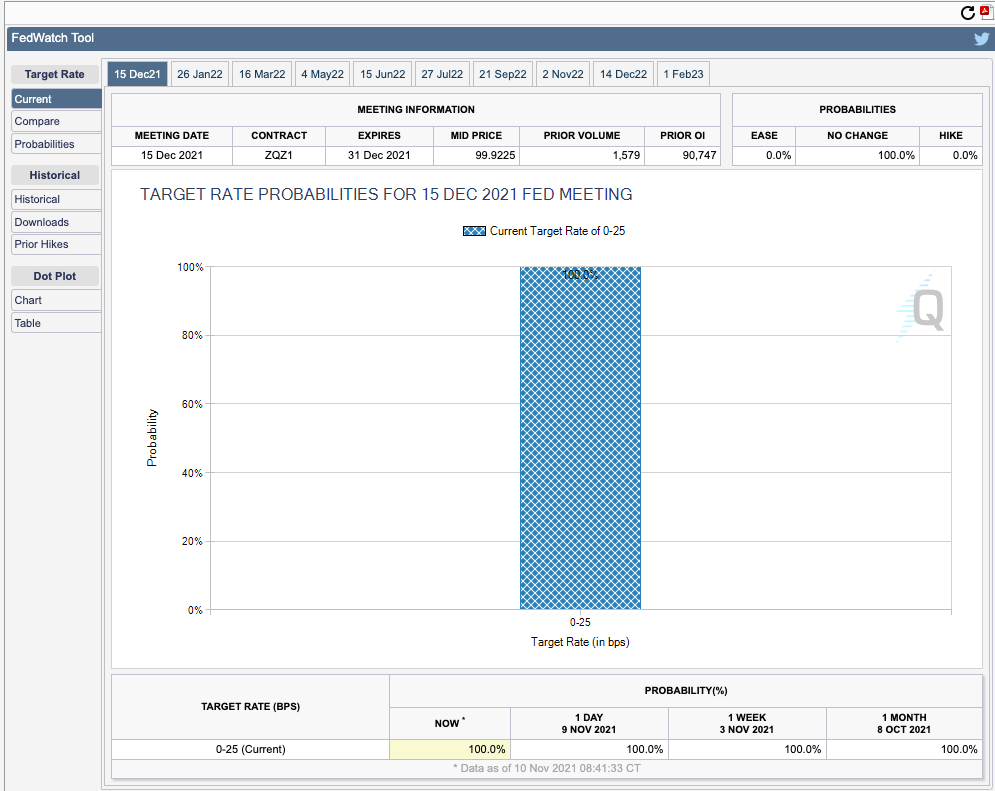The width and height of the screenshot is (995, 791).
Task: Click the 1 DAY 9 NOV 2021 column header
Action: (x=589, y=723)
